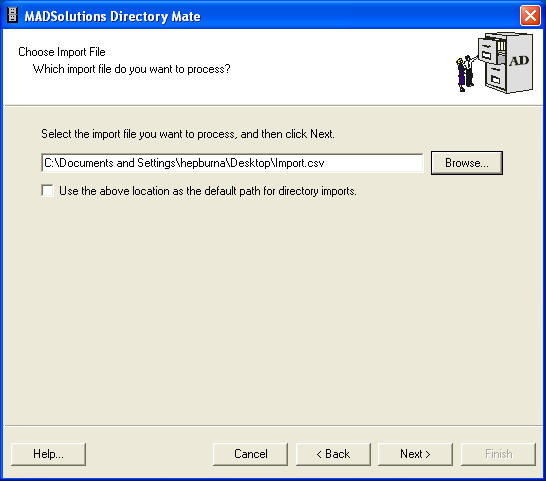
Task: Click the 'Choose Import File' heading
Action: pyautogui.click(x=62, y=52)
